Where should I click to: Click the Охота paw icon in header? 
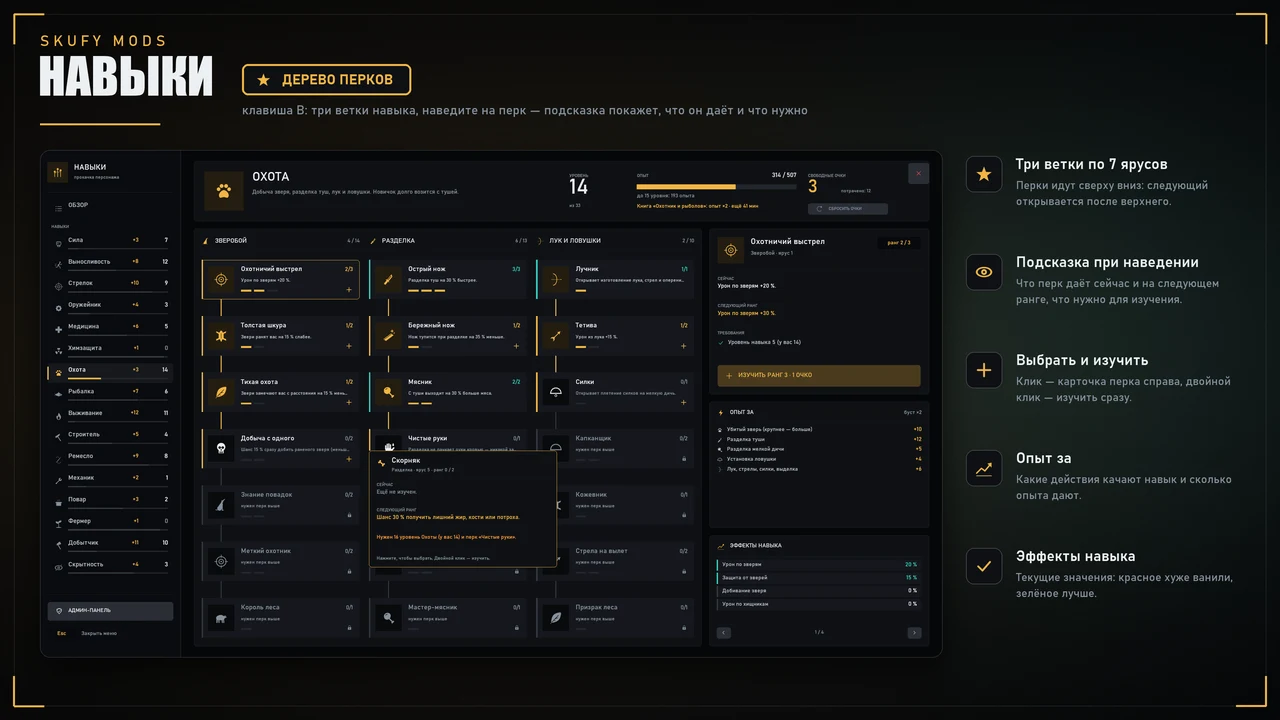tap(224, 191)
